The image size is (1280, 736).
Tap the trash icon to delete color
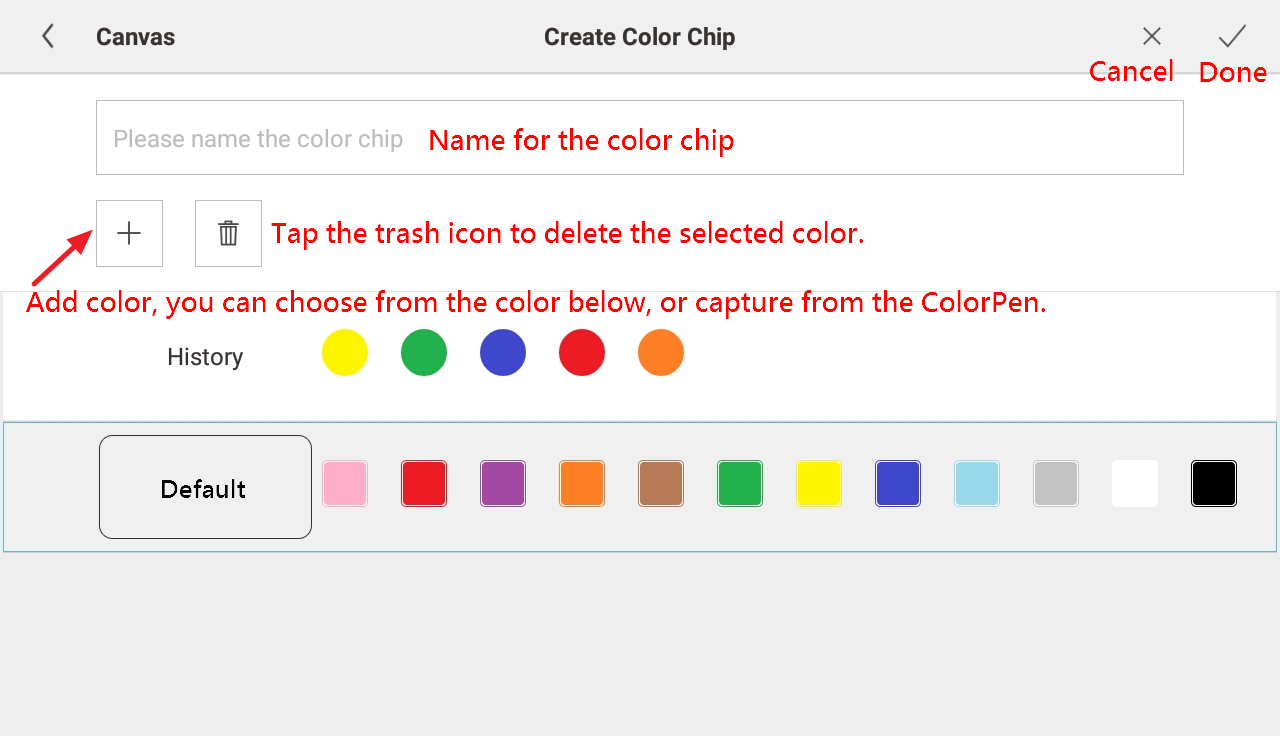click(228, 234)
